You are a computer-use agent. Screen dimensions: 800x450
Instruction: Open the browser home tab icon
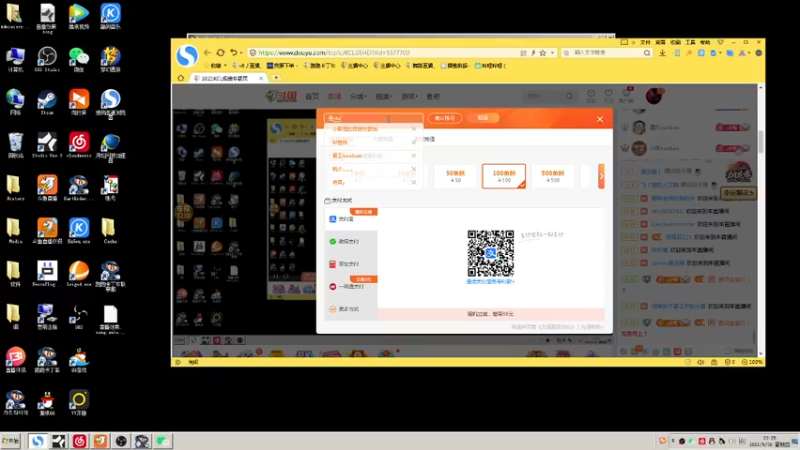point(181,78)
